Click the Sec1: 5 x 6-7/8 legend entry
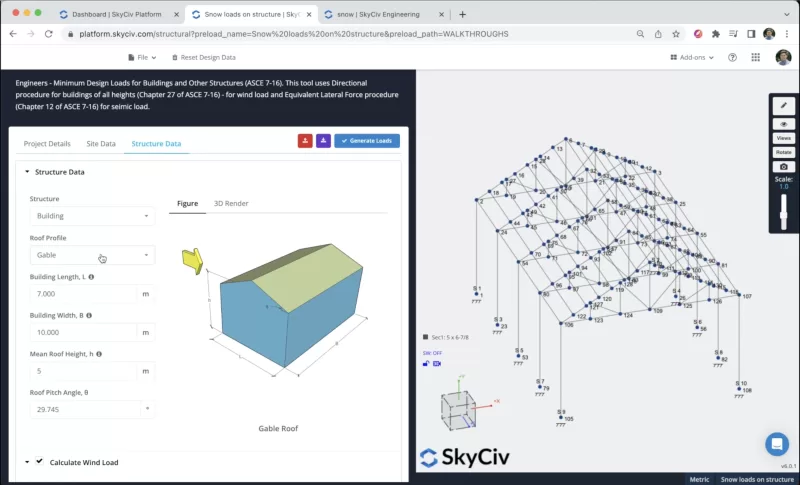Screen dimensions: 800x485 [x=445, y=337]
